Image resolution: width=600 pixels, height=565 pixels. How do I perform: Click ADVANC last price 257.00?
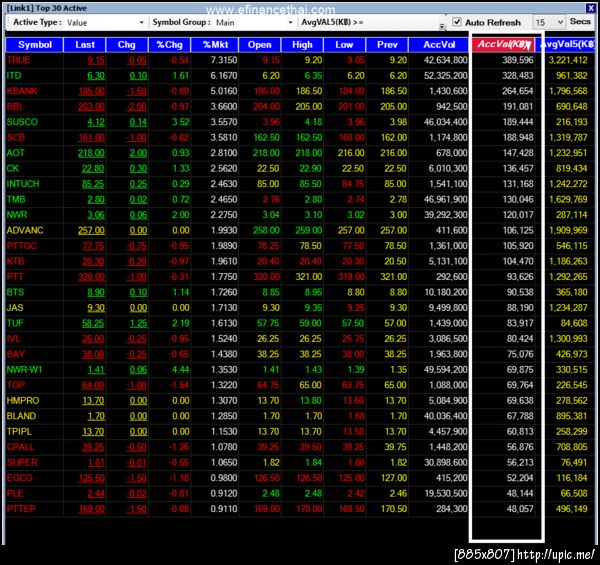point(91,231)
